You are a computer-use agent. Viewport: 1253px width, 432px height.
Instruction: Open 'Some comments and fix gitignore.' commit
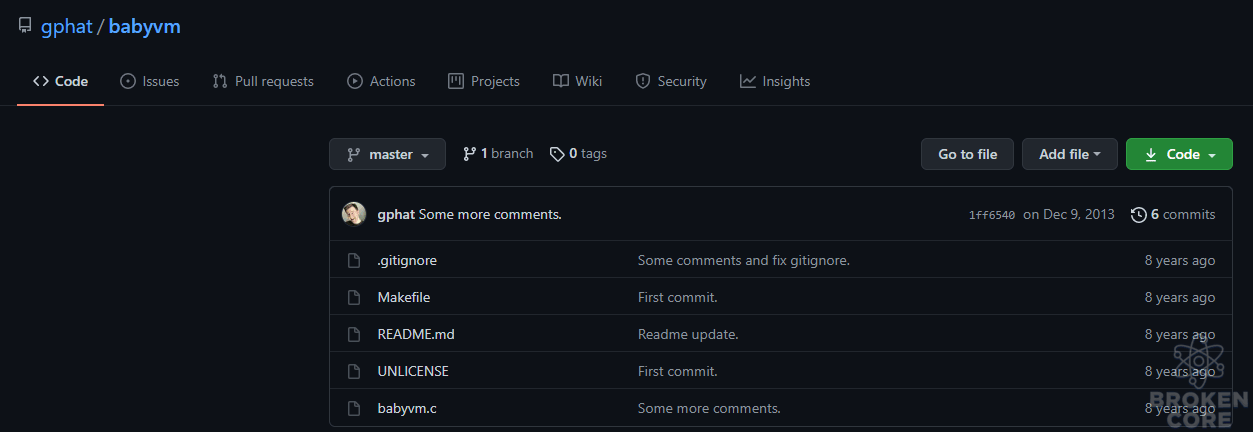(744, 260)
